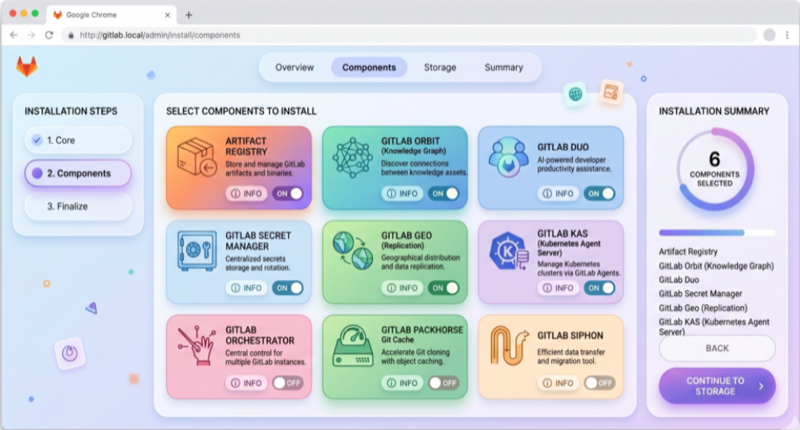
Task: Click the GitLab KAS Kubernetes icon
Action: point(509,251)
